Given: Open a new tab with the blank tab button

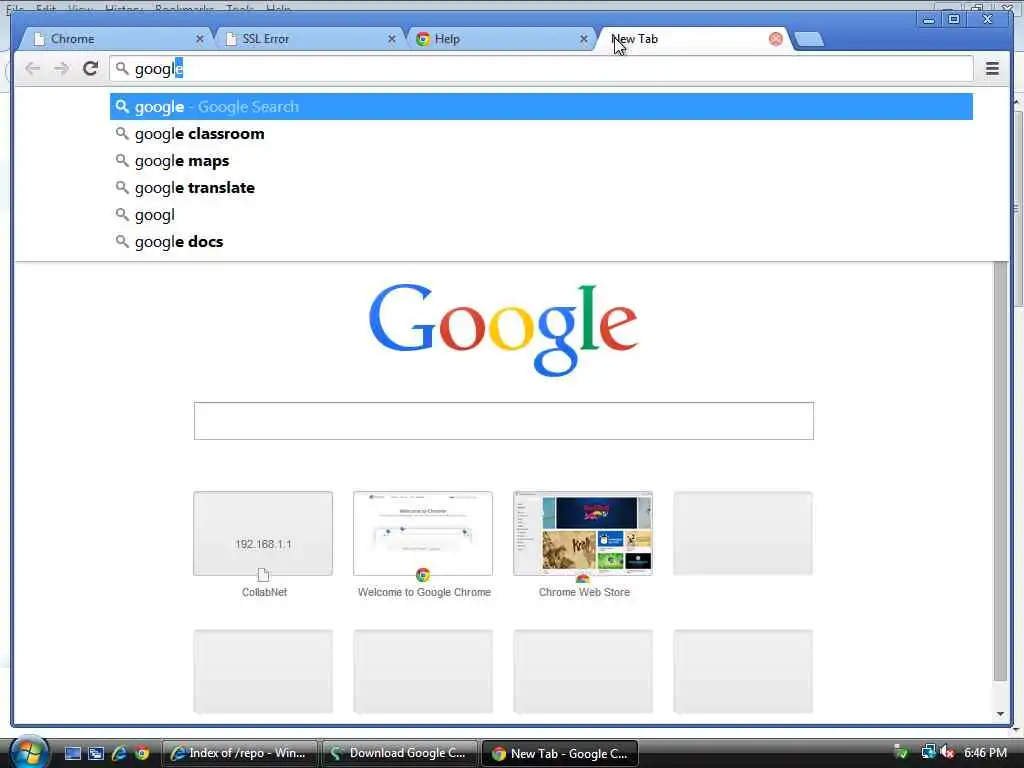Looking at the screenshot, I should point(809,40).
